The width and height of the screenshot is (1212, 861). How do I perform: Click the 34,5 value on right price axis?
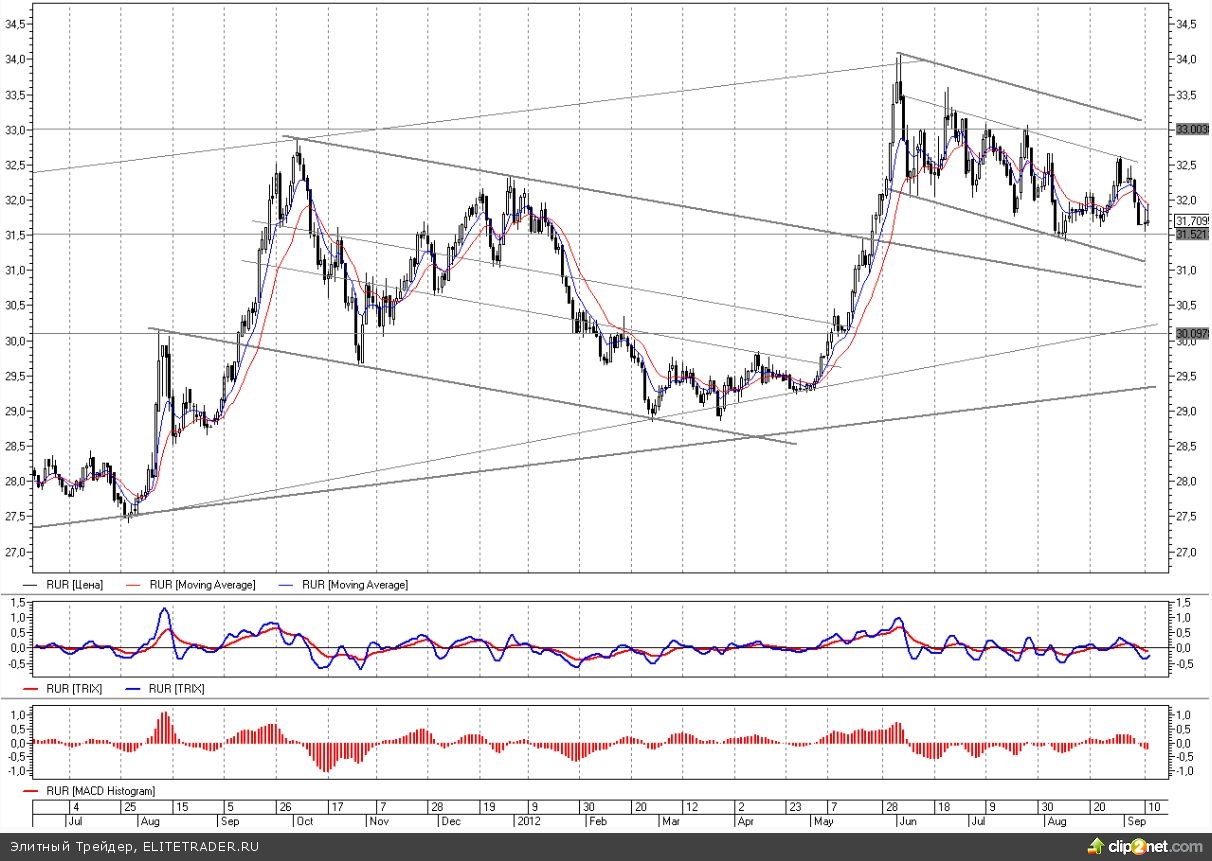[1187, 24]
